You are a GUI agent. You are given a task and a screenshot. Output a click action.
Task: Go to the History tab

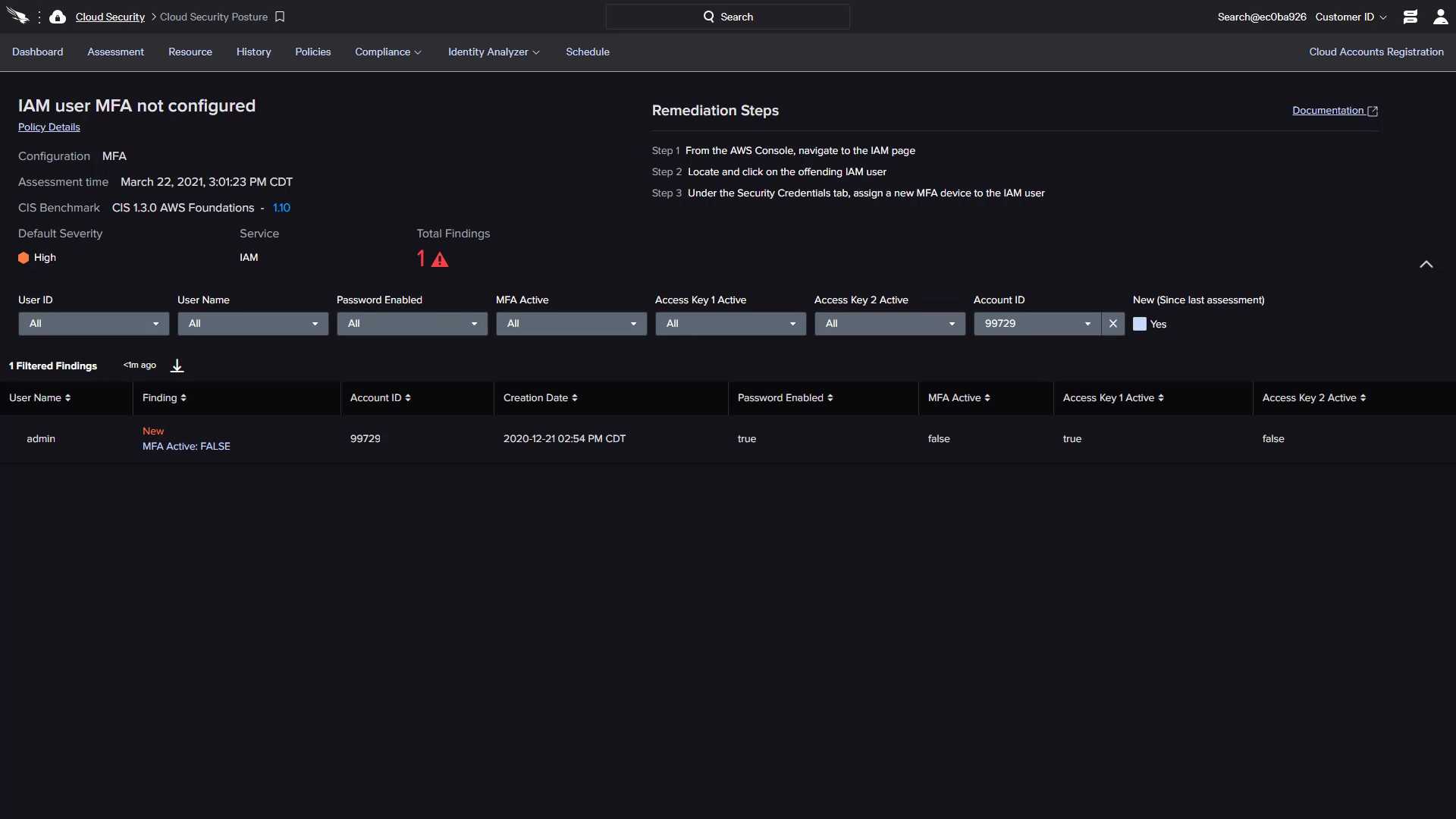pos(253,52)
